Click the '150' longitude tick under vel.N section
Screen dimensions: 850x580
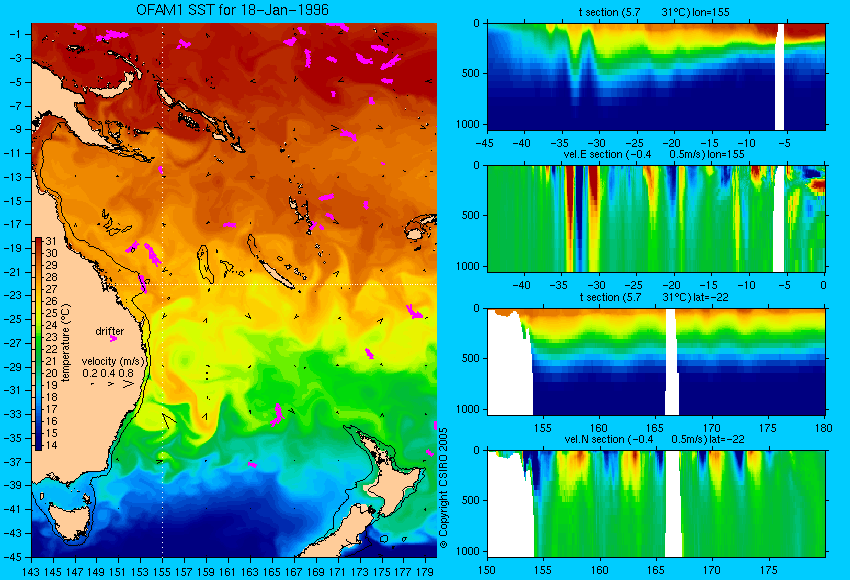(487, 570)
